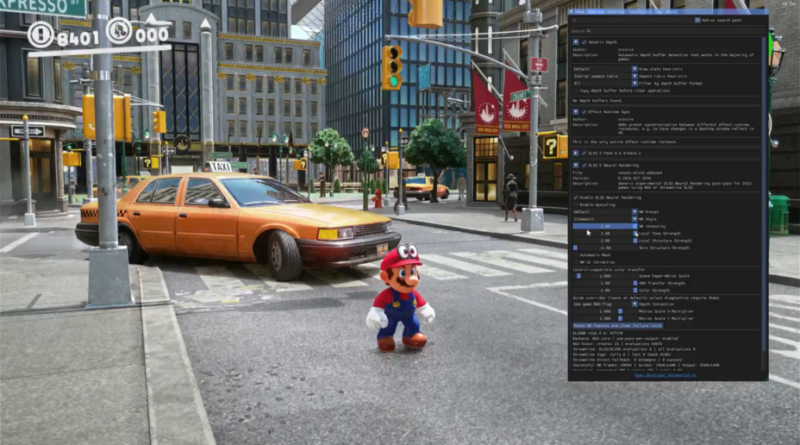The image size is (800, 445).
Task: Click the Color Strength slider
Action: tap(605, 290)
